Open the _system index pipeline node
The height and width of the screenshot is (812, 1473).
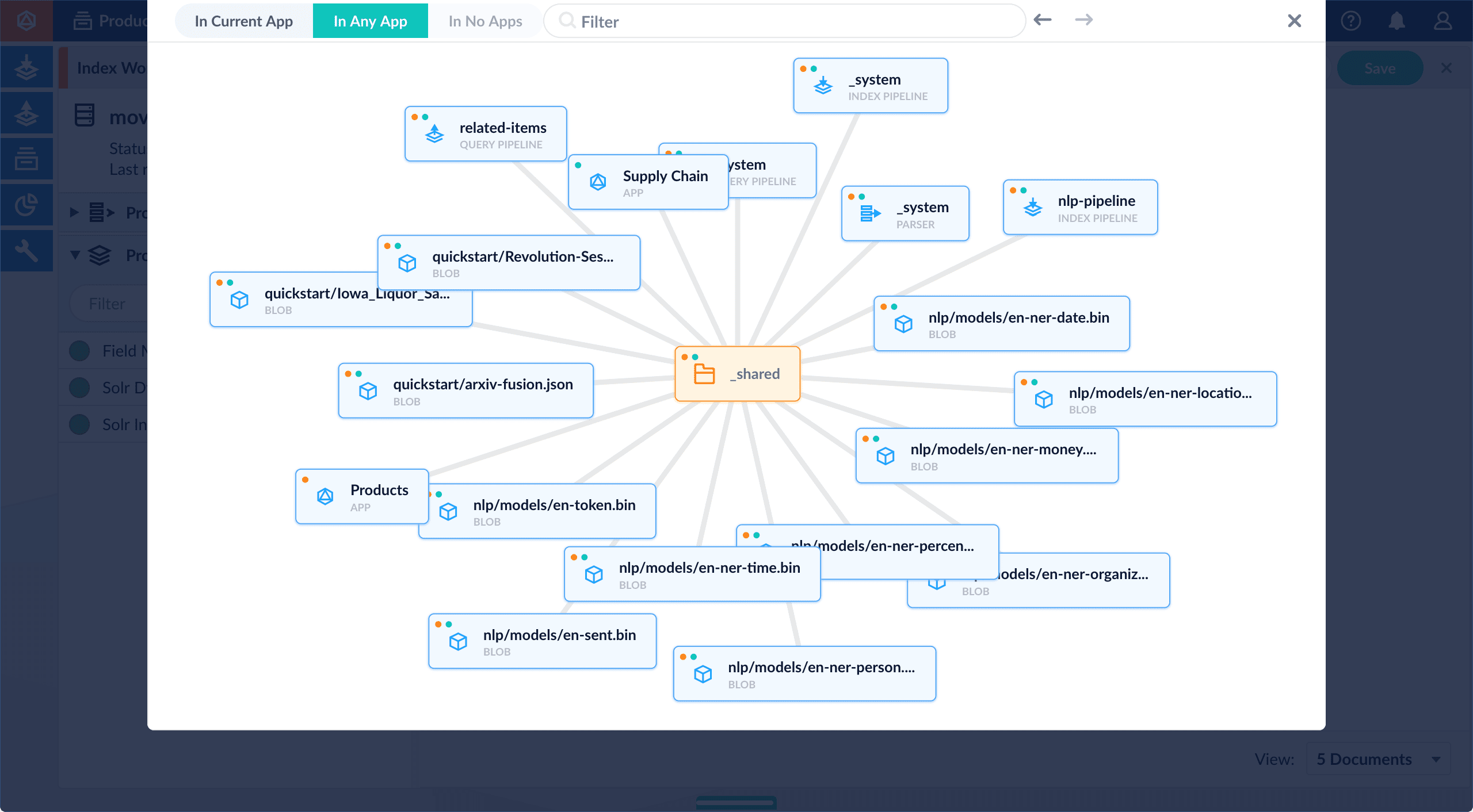pos(870,86)
